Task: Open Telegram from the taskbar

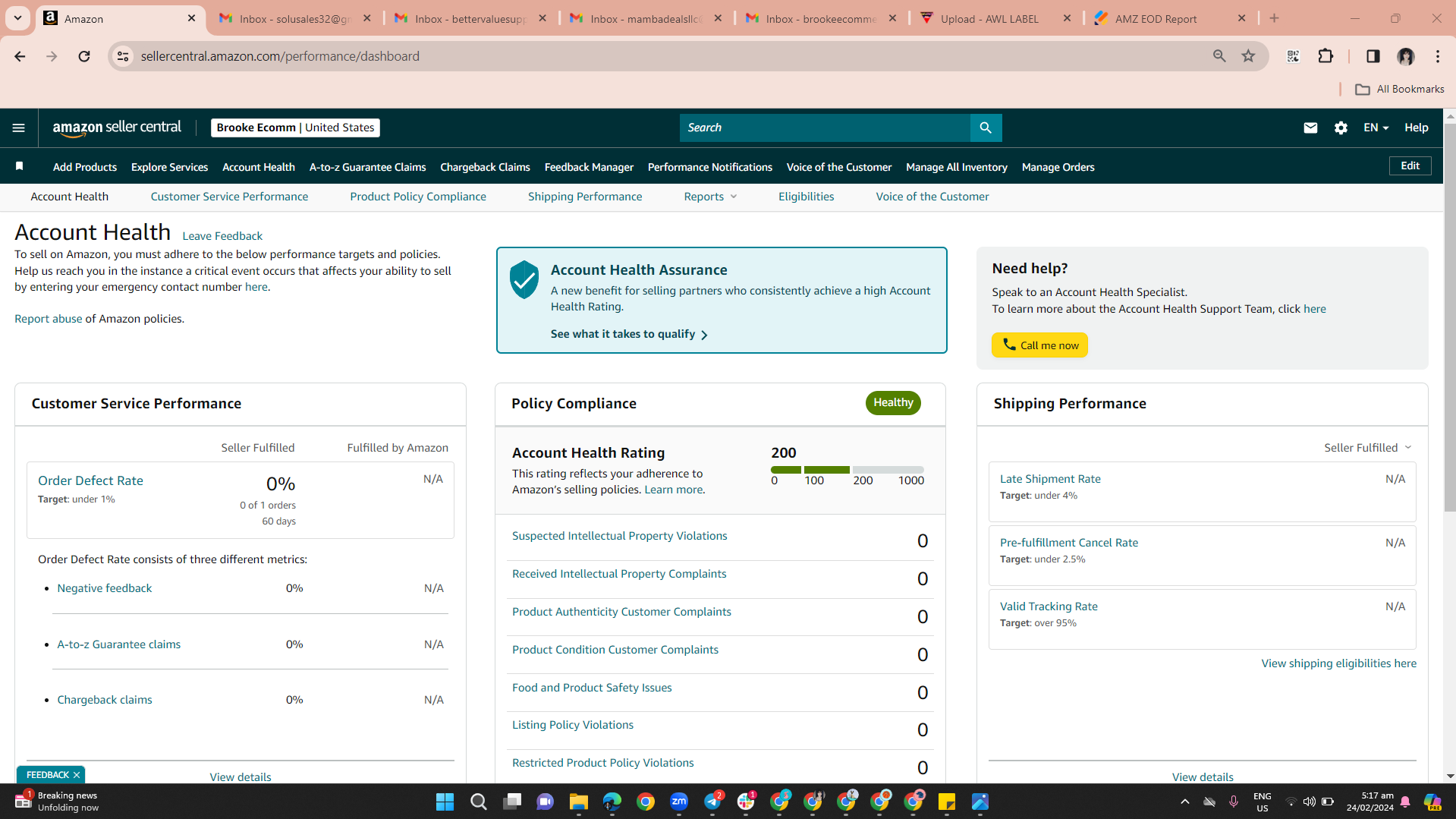Action: coord(713,802)
